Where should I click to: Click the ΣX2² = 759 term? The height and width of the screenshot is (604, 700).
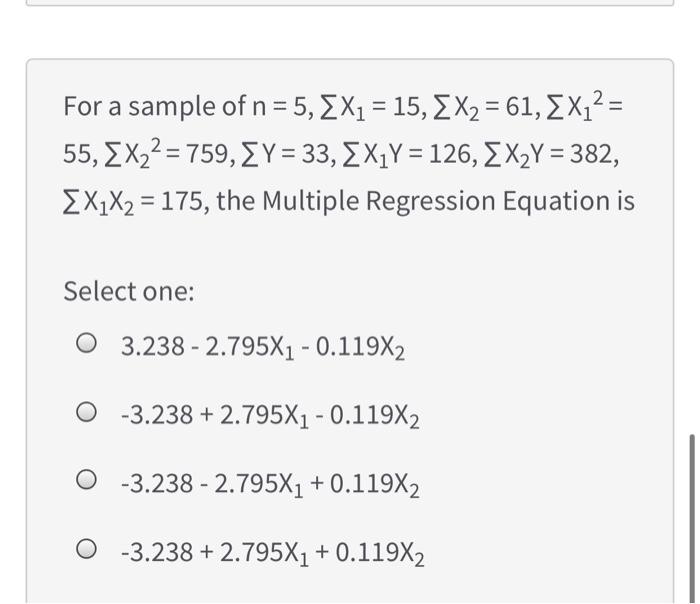[x=167, y=153]
